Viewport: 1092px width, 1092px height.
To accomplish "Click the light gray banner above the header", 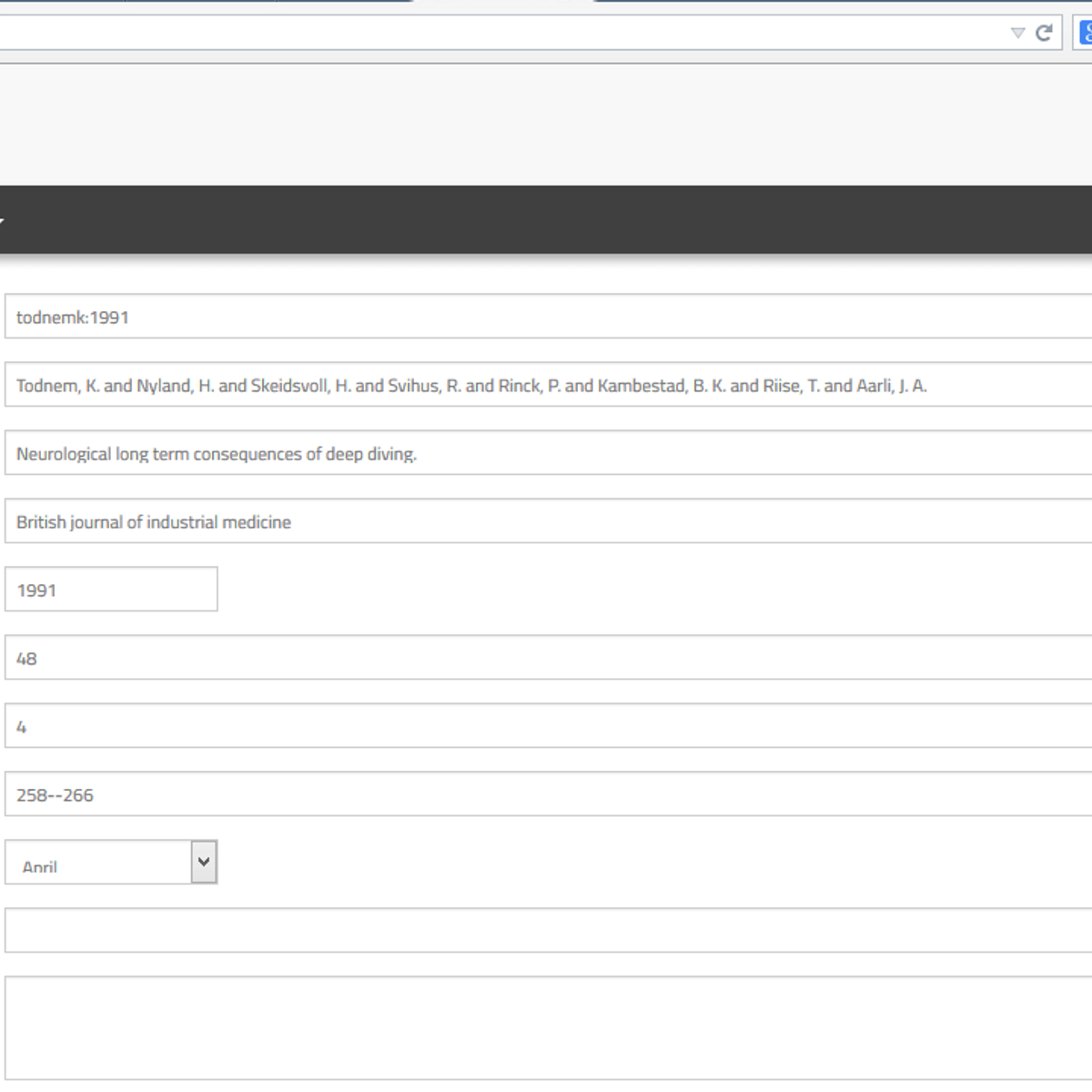I will (546, 125).
